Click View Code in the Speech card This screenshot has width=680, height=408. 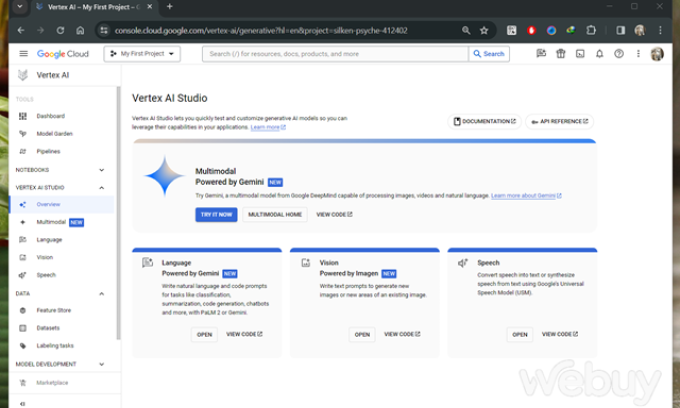(x=560, y=334)
